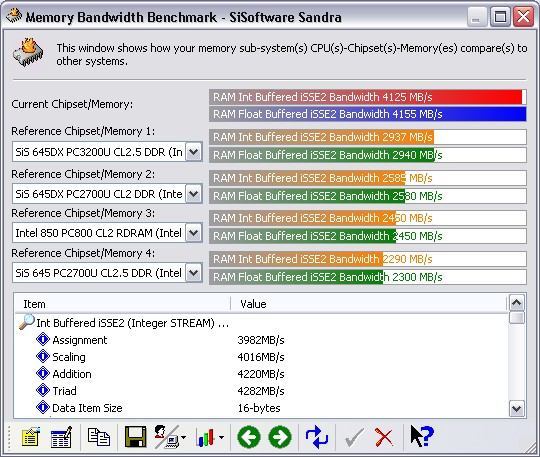The image size is (540, 457).
Task: Close the Memory Bandwidth Benchmark window
Action: point(523,17)
